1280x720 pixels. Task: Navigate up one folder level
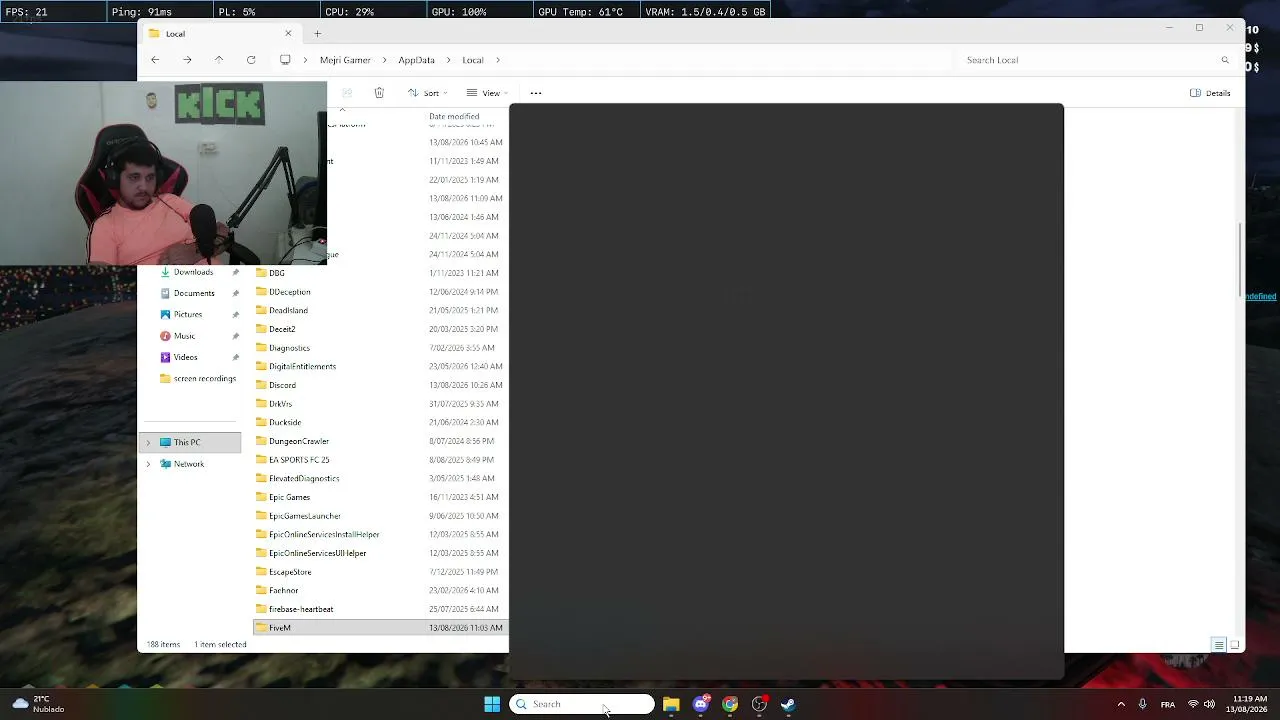point(219,60)
